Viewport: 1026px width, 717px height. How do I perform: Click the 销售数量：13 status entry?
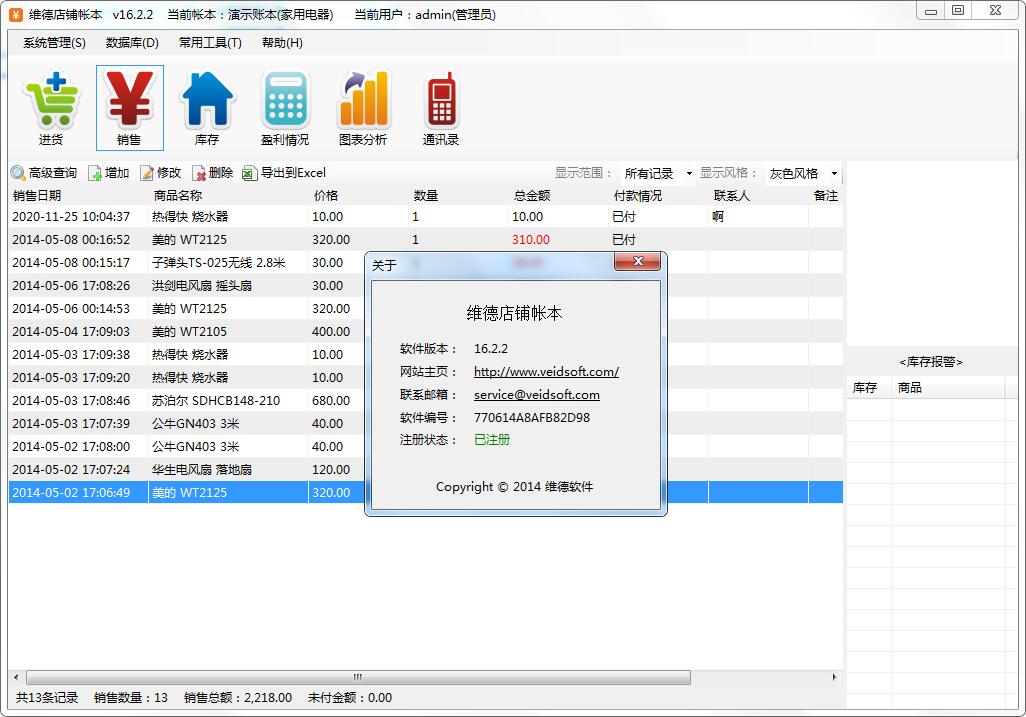(131, 697)
